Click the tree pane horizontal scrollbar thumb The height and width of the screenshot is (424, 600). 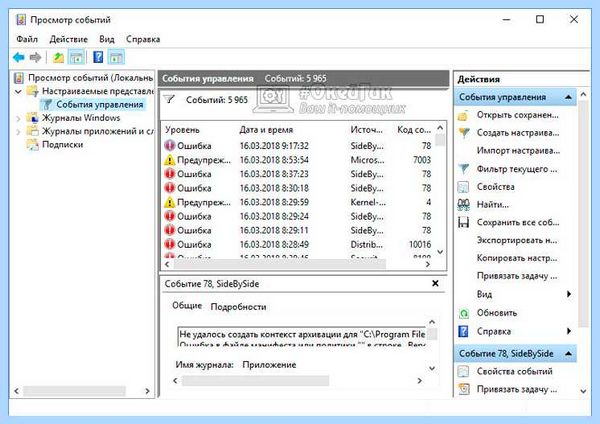click(74, 391)
